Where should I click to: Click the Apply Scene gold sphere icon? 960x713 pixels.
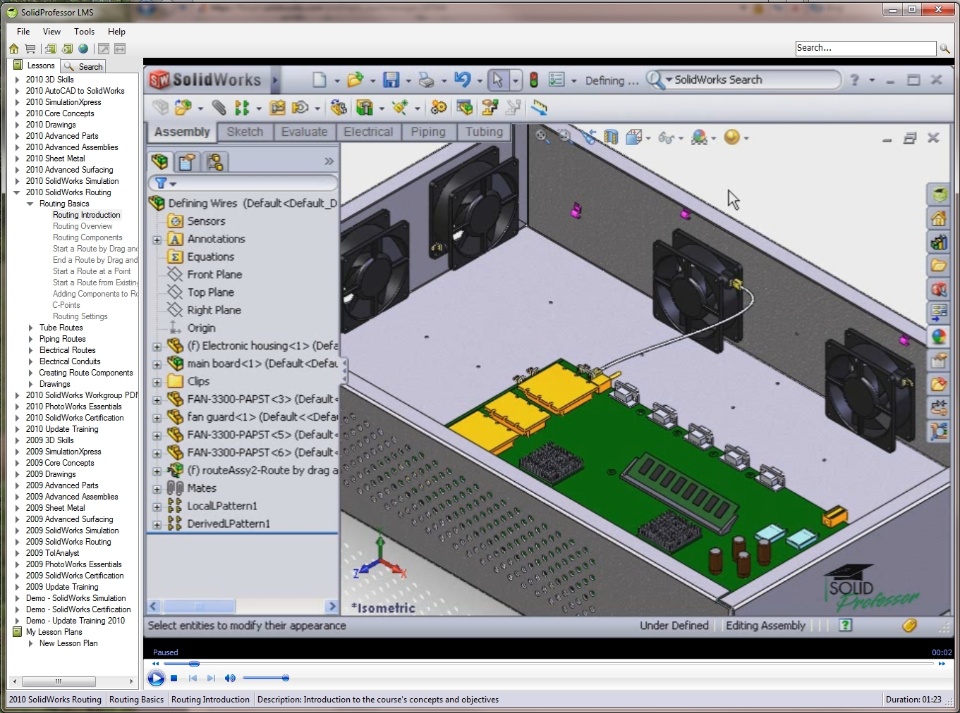pyautogui.click(x=732, y=137)
